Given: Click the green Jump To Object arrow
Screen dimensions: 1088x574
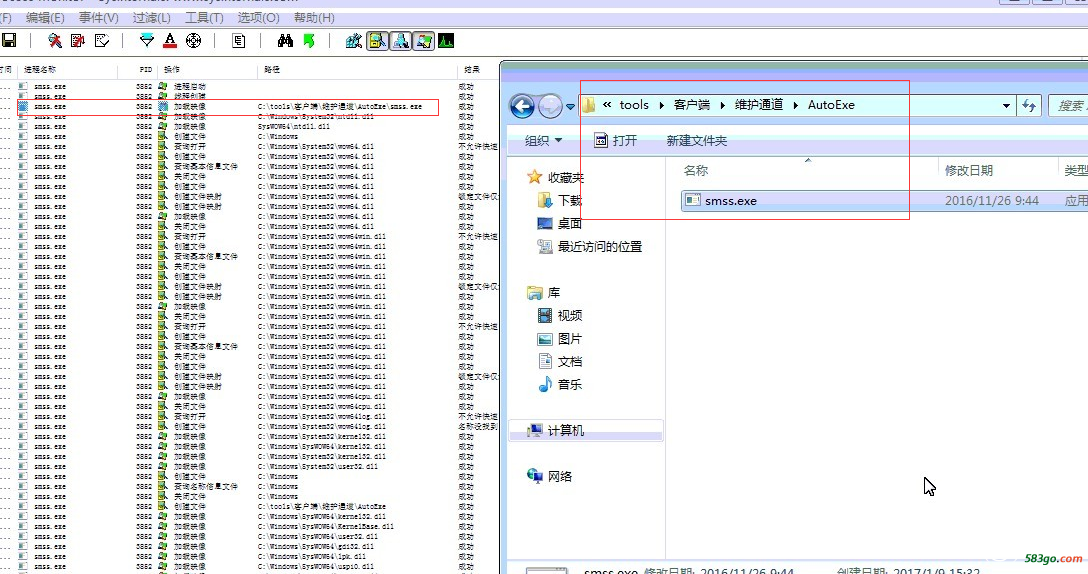Looking at the screenshot, I should 309,41.
